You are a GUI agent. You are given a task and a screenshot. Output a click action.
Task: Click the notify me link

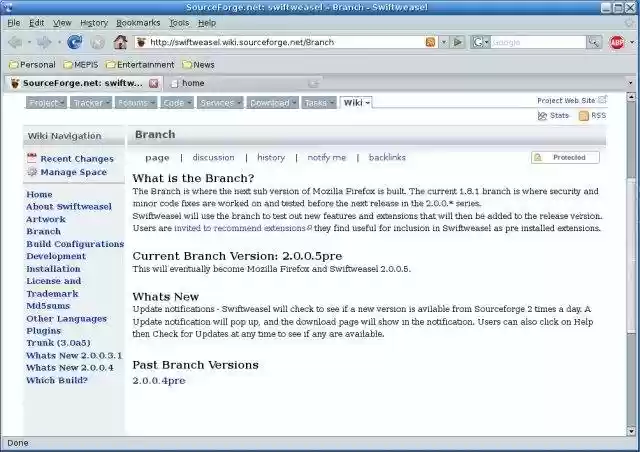[x=327, y=158]
